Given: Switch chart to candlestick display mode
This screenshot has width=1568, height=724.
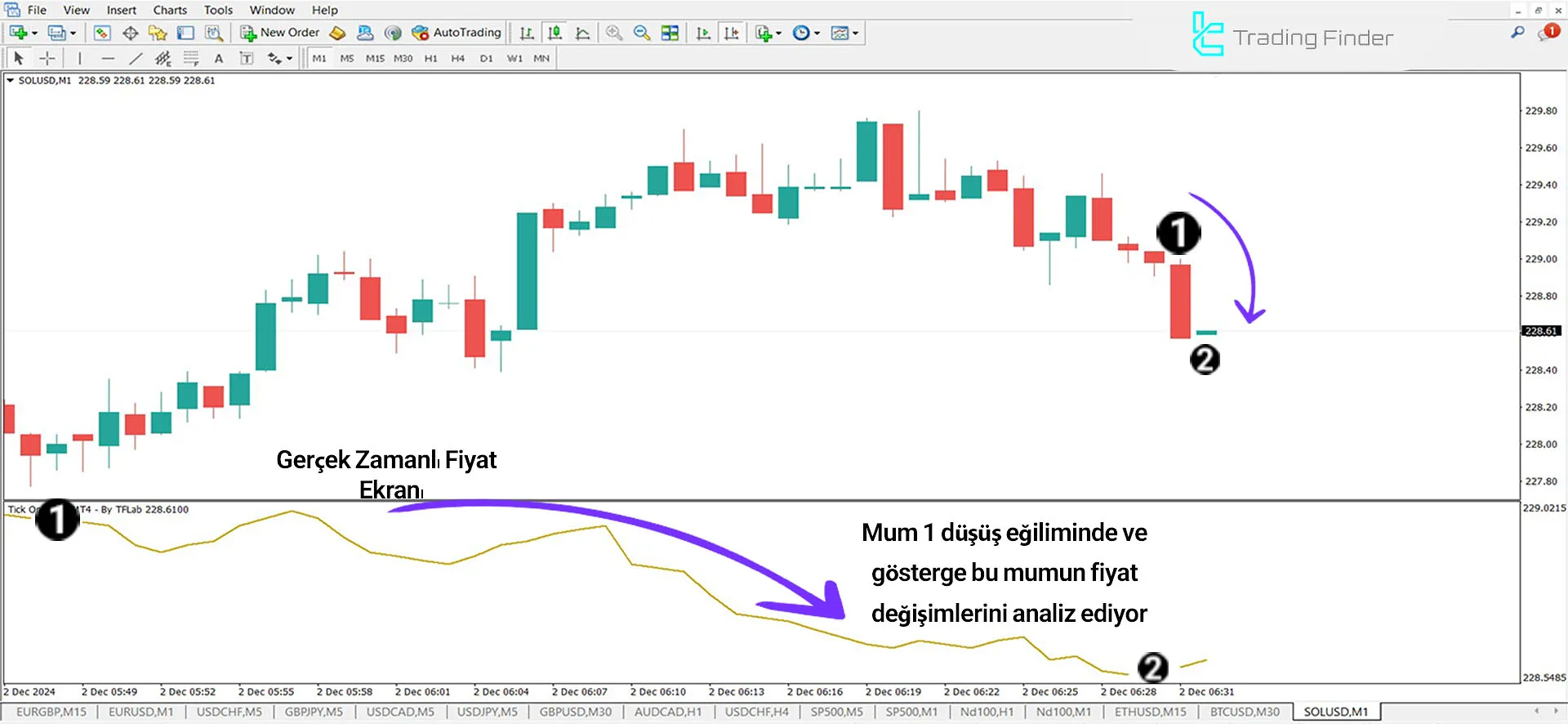Looking at the screenshot, I should pyautogui.click(x=555, y=33).
